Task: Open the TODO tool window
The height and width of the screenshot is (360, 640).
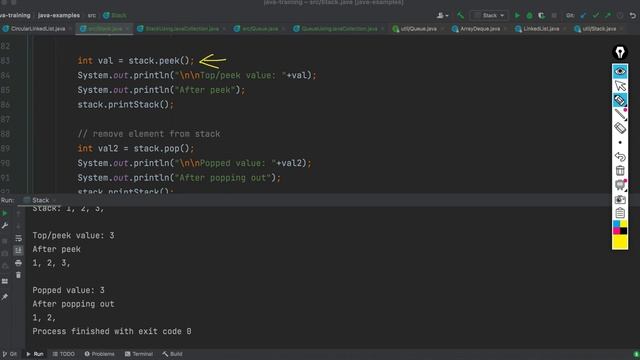Action: pyautogui.click(x=64, y=354)
